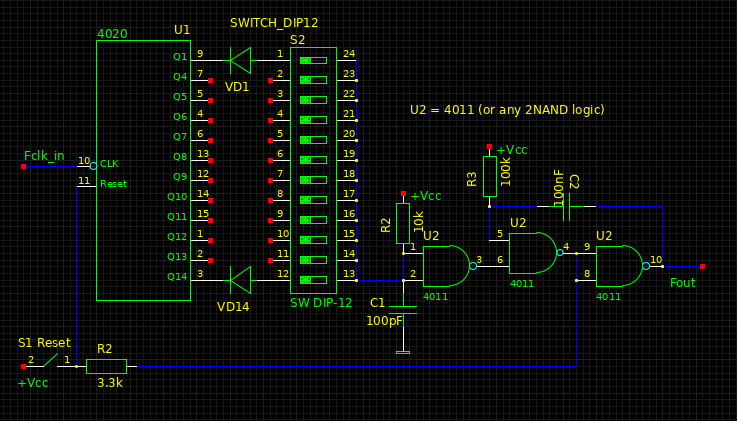Select the NAND gate with inputs 5 and 6

pos(531,253)
